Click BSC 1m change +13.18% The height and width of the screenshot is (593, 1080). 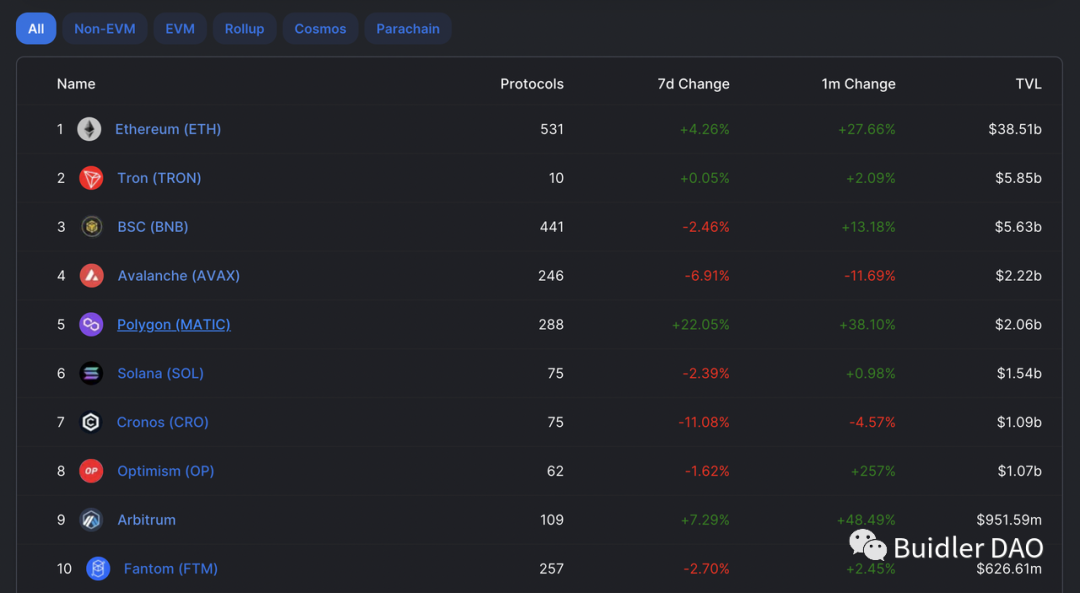[868, 227]
